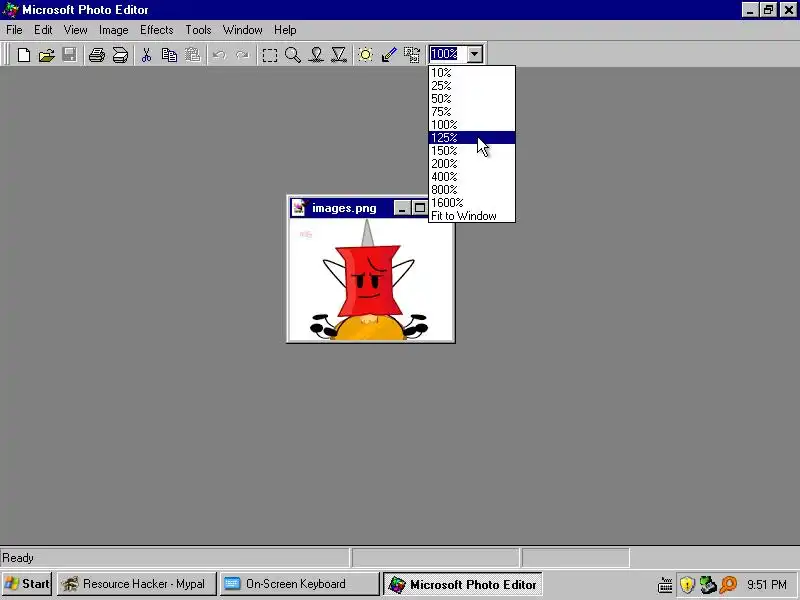This screenshot has height=600, width=800.
Task: Select the Sharpen tool icon
Action: pos(339,55)
